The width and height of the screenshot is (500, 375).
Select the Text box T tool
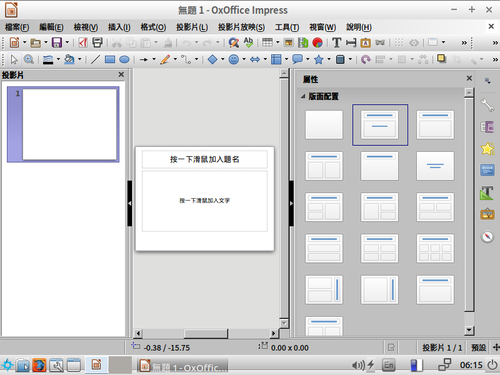point(337,42)
